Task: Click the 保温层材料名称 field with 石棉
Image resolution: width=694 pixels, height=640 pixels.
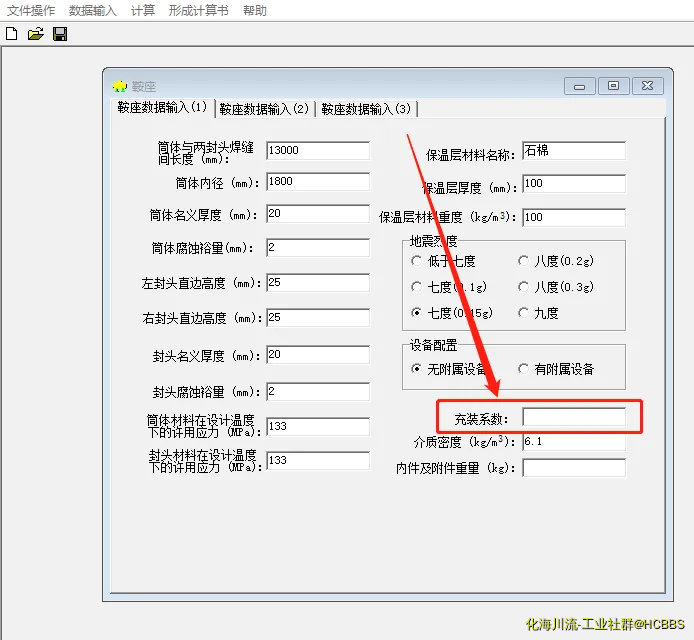Action: click(x=574, y=150)
